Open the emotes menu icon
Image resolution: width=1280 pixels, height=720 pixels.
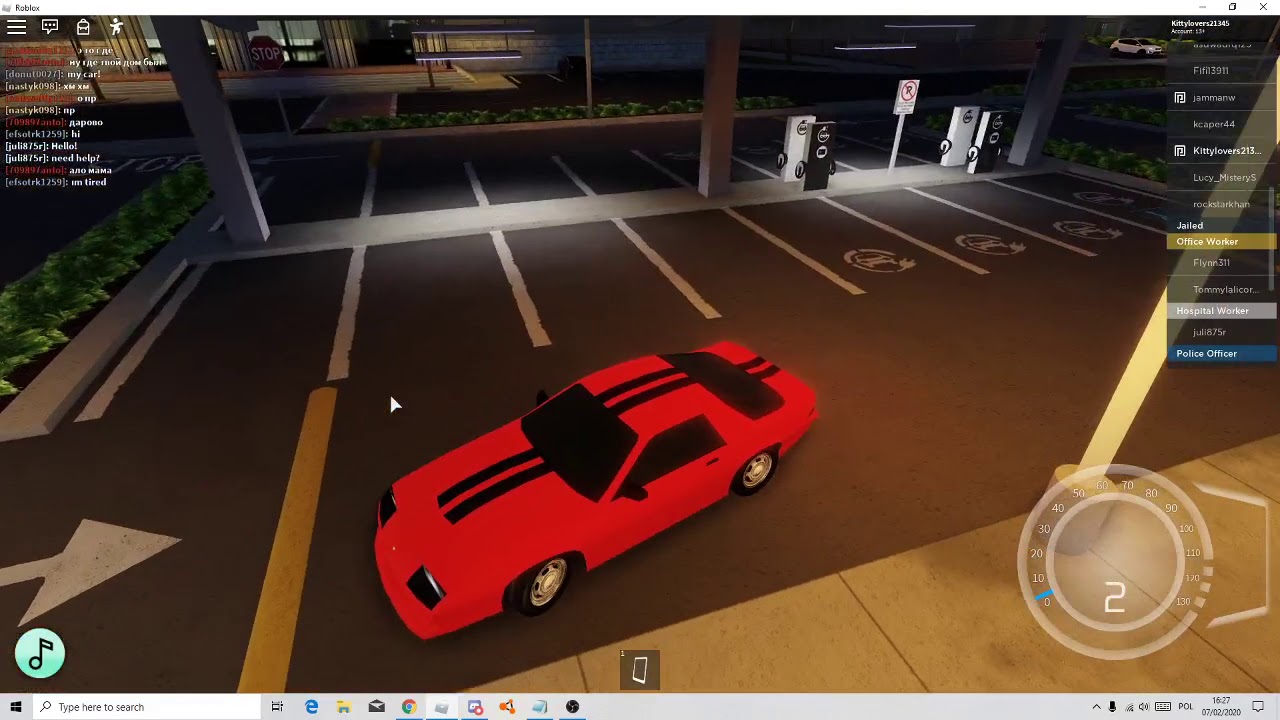tap(116, 27)
